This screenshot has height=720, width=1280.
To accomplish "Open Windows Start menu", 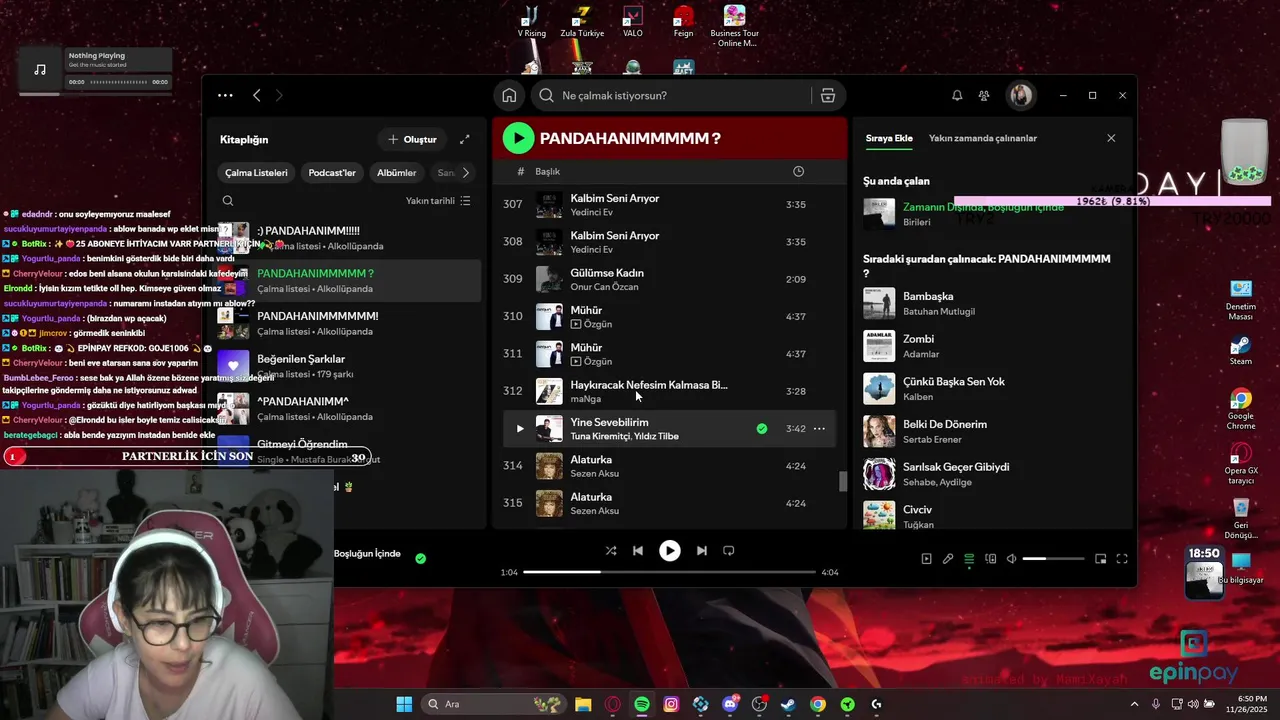I will 404,704.
